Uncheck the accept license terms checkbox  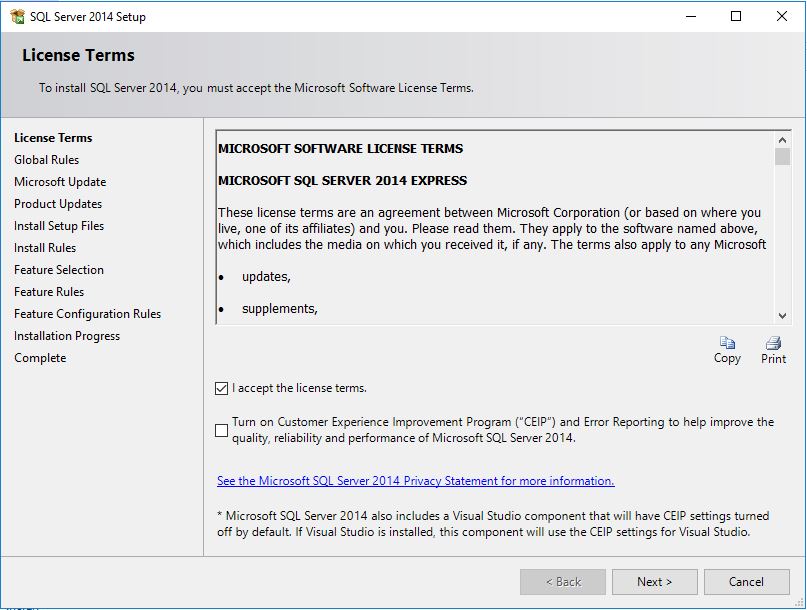(222, 389)
